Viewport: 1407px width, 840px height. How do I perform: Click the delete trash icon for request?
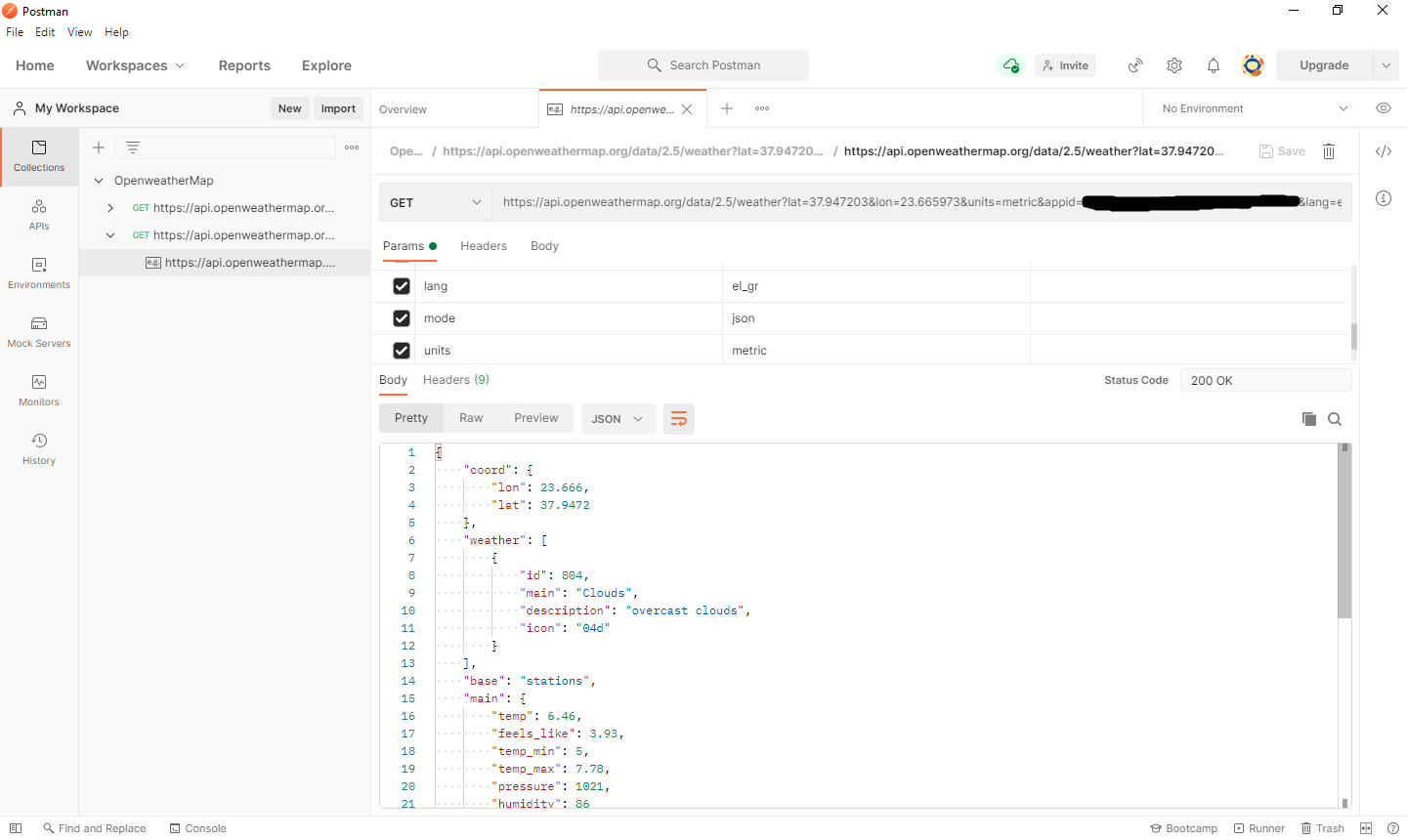coord(1329,151)
